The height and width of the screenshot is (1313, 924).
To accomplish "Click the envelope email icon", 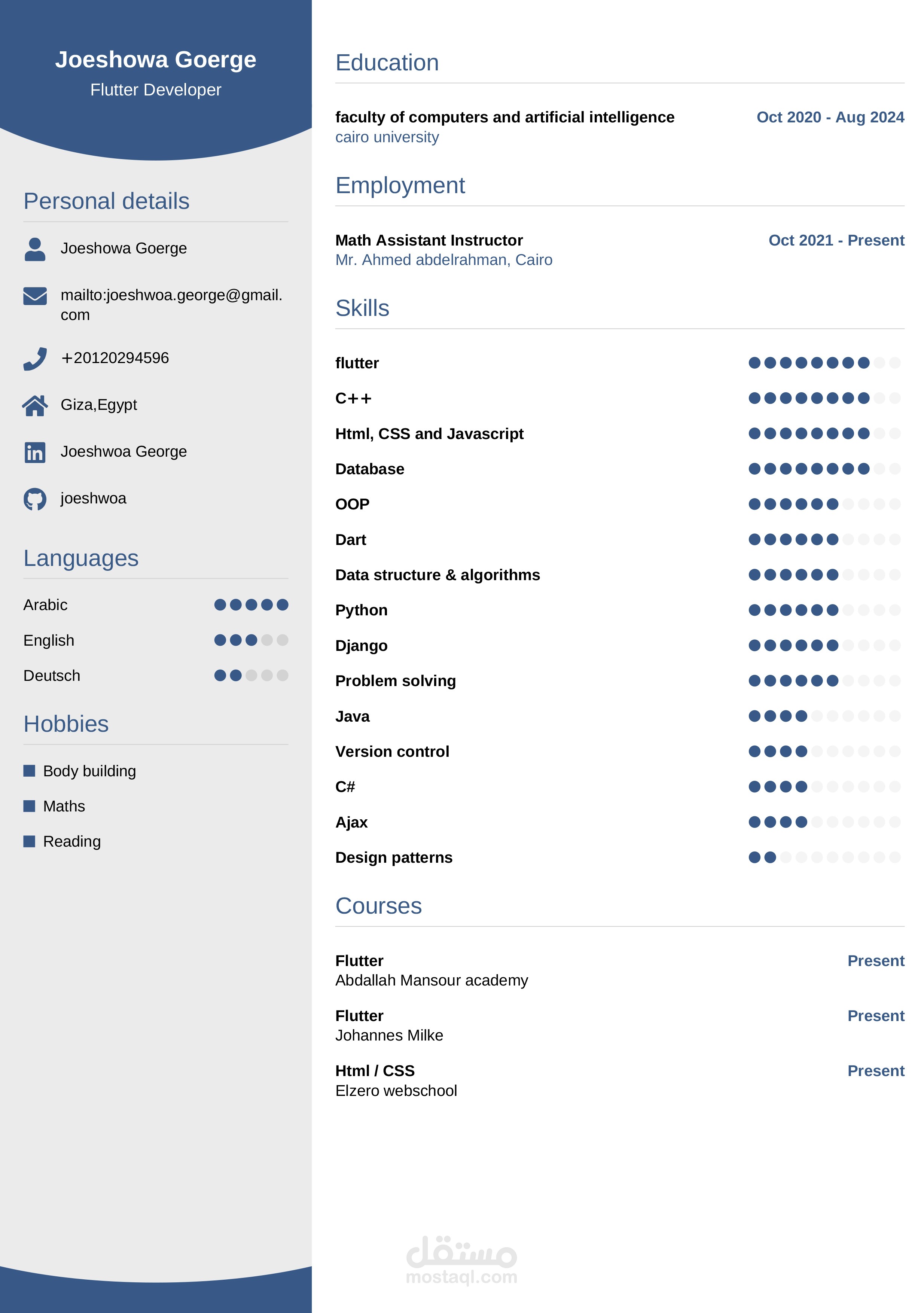I will pyautogui.click(x=35, y=296).
